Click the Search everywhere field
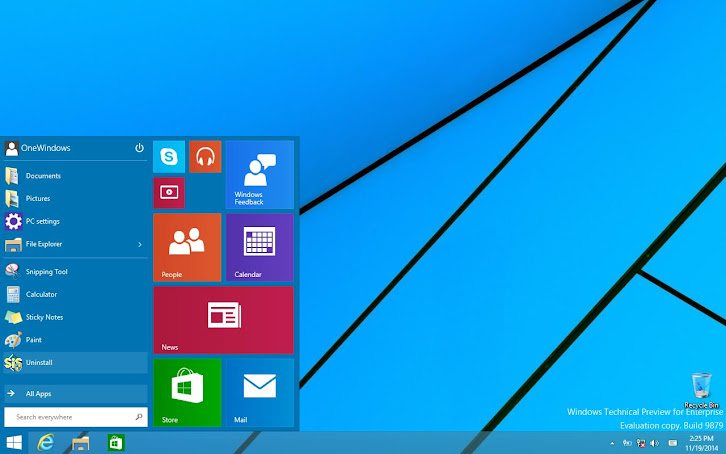Image resolution: width=726 pixels, height=454 pixels. 75,417
